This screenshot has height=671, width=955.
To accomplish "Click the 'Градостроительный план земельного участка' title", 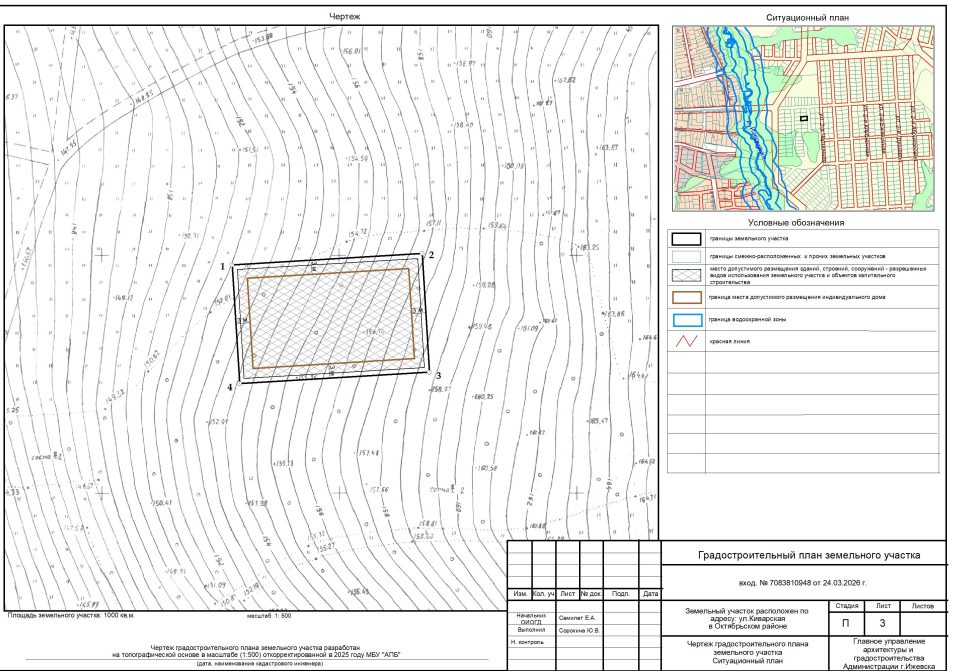I will 809,555.
